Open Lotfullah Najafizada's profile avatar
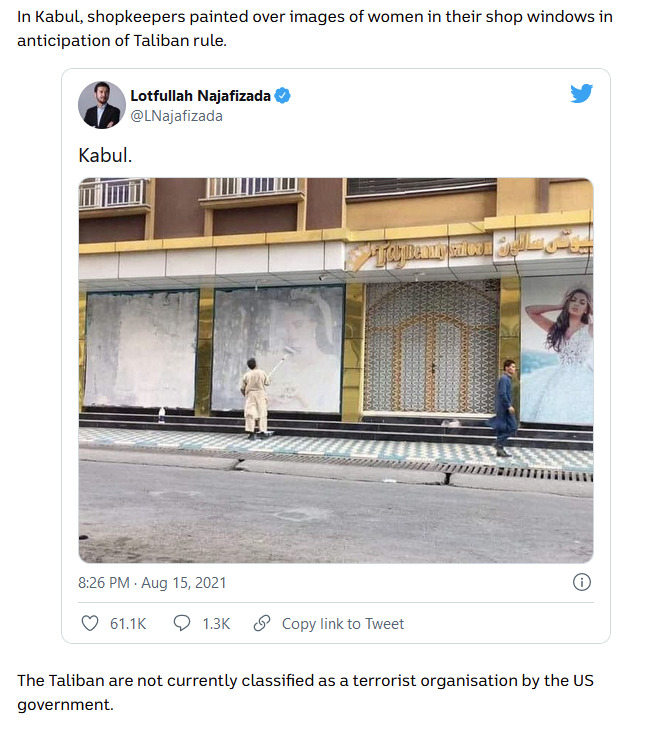Viewport: 653px width, 736px height. [102, 105]
